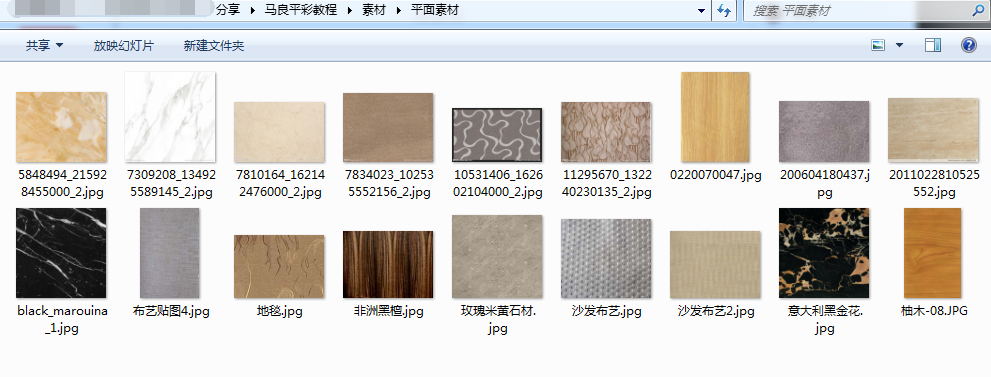
Task: Click 放映幻灯片 in the toolbar
Action: [124, 45]
